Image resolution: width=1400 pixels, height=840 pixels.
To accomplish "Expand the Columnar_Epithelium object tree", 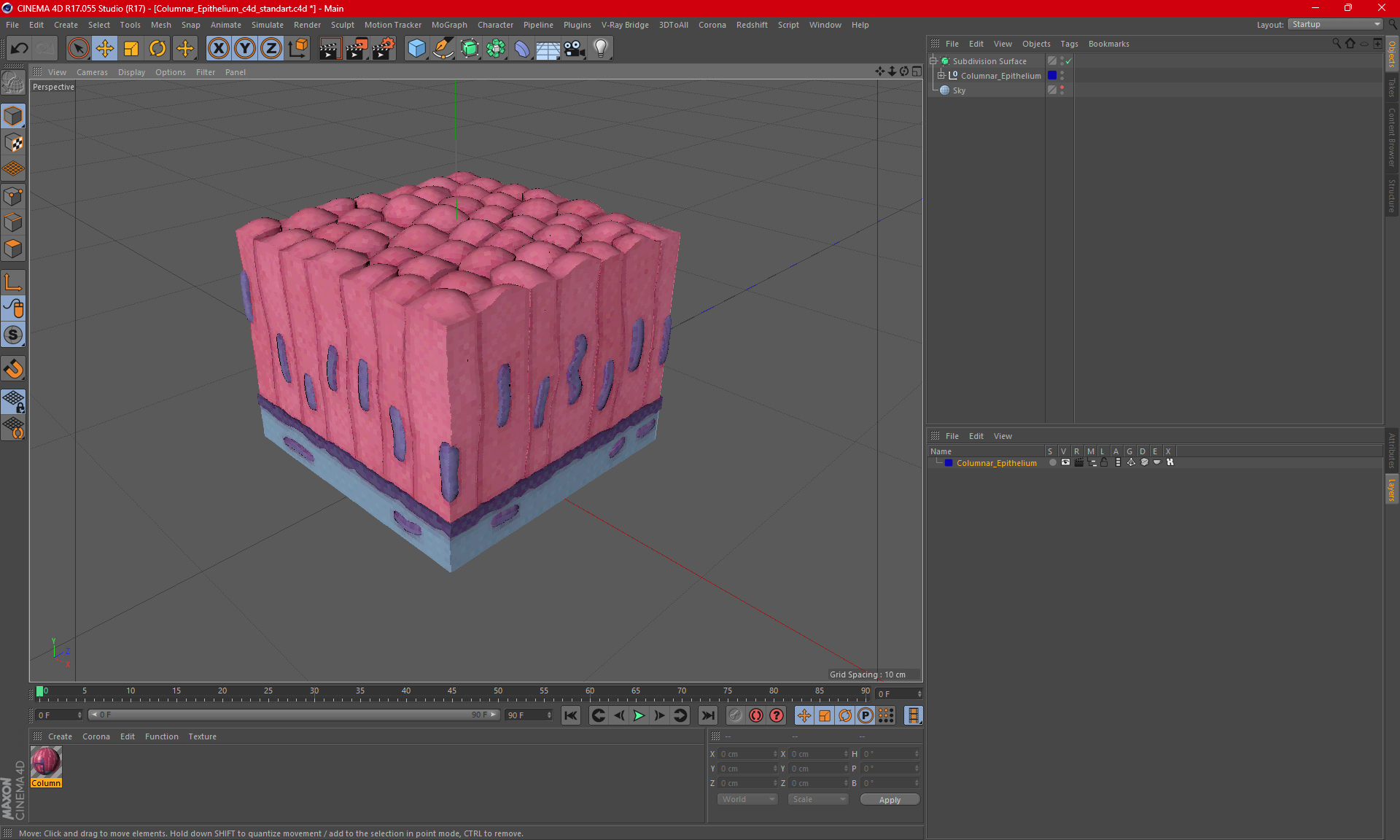I will click(x=941, y=75).
